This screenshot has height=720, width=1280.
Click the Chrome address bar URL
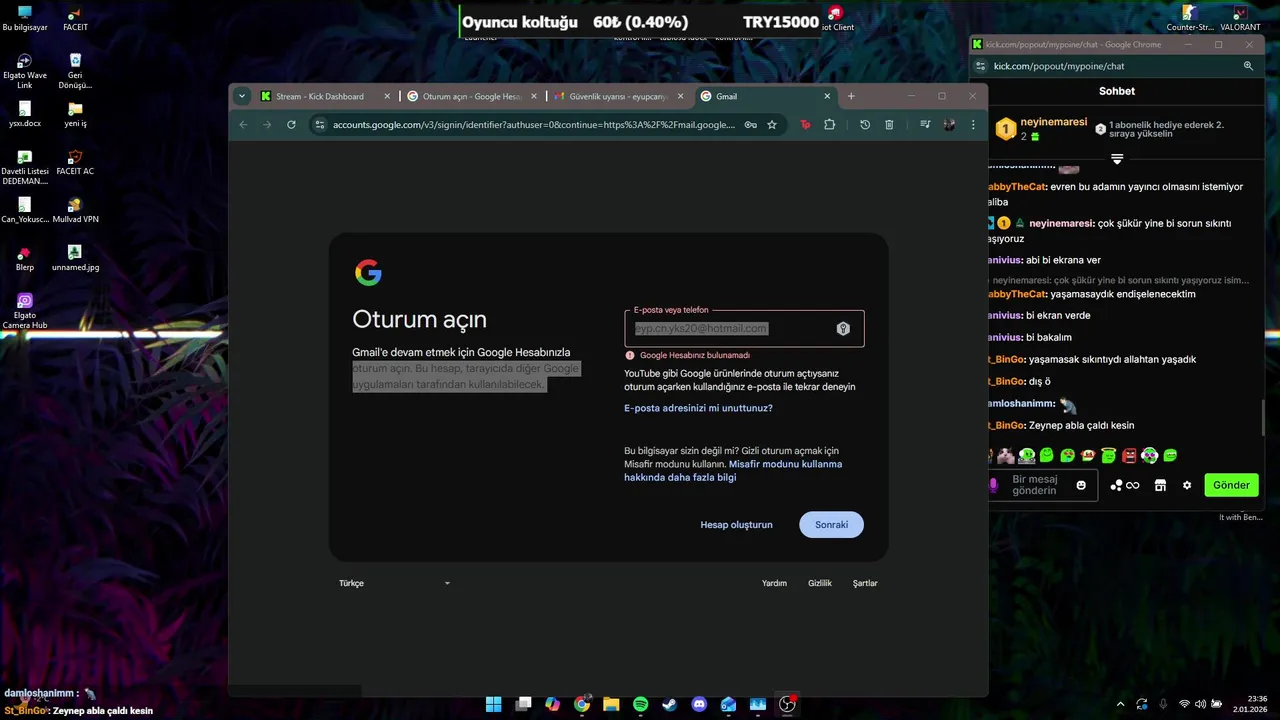[533, 125]
